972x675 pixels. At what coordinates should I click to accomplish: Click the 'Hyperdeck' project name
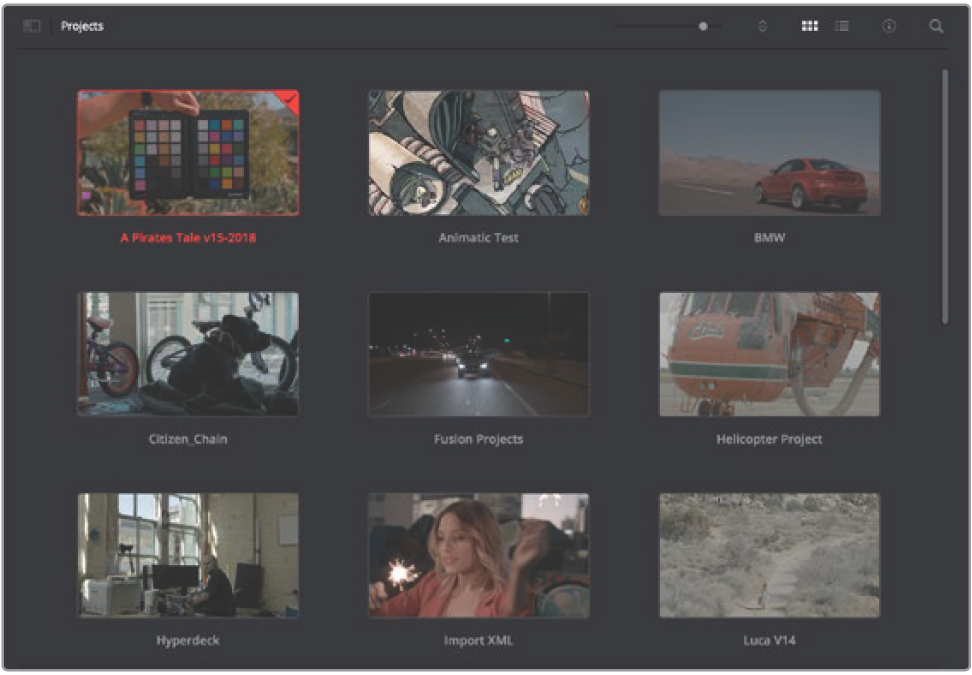(188, 640)
